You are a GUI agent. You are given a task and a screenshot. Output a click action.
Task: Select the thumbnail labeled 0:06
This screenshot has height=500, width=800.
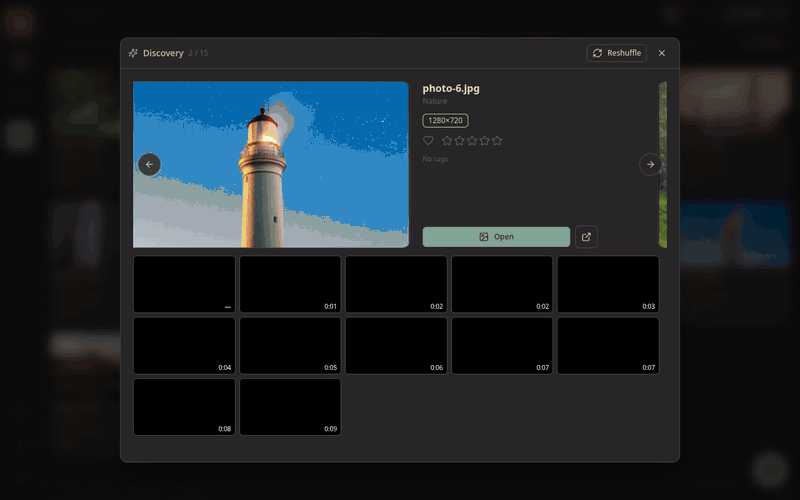click(396, 346)
